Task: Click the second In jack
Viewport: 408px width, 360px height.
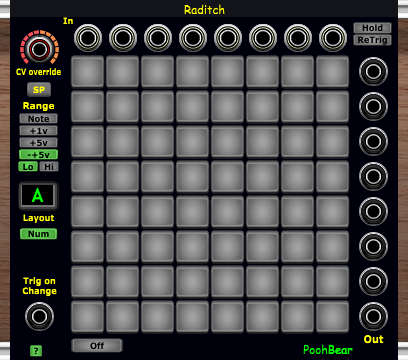Action: pos(123,38)
